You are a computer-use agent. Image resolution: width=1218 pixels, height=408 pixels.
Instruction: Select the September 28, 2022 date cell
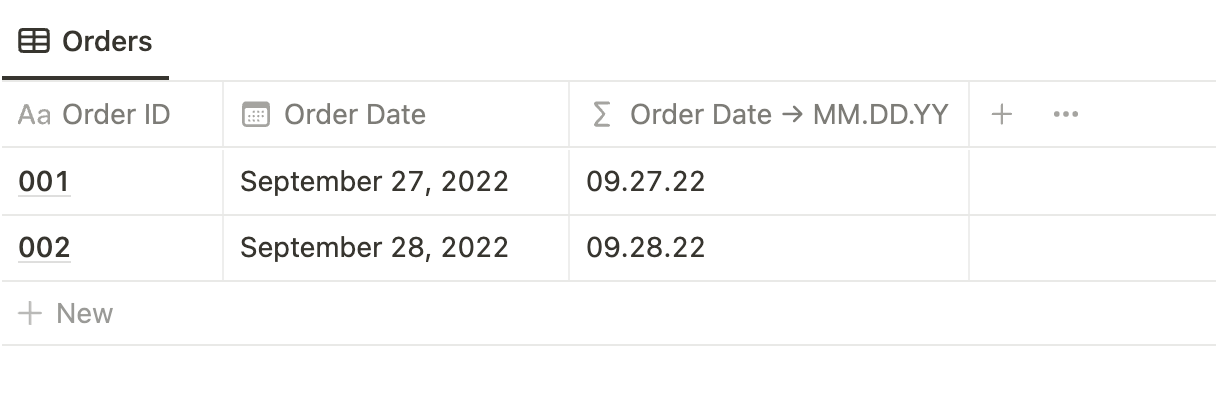pyautogui.click(x=374, y=248)
